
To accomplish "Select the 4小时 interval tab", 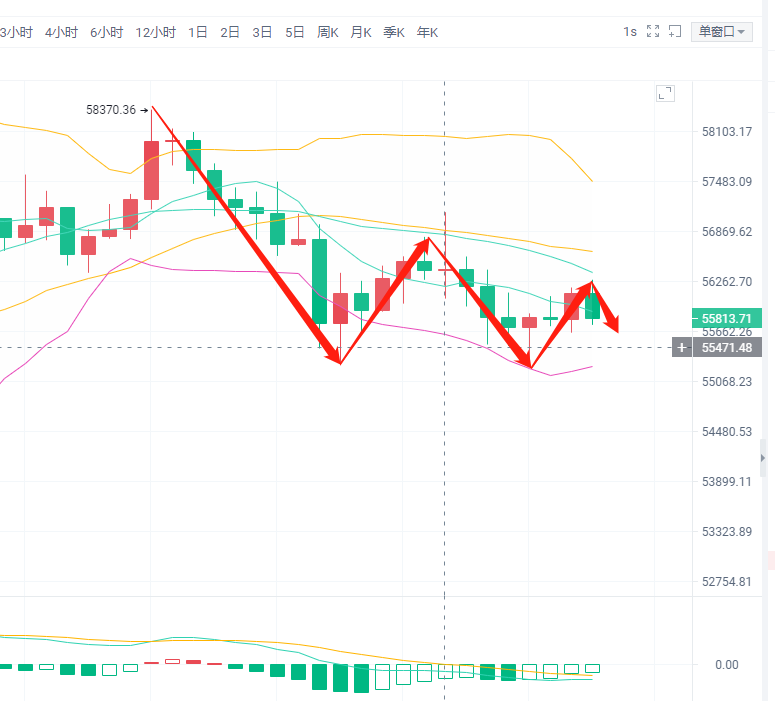I will tap(61, 32).
